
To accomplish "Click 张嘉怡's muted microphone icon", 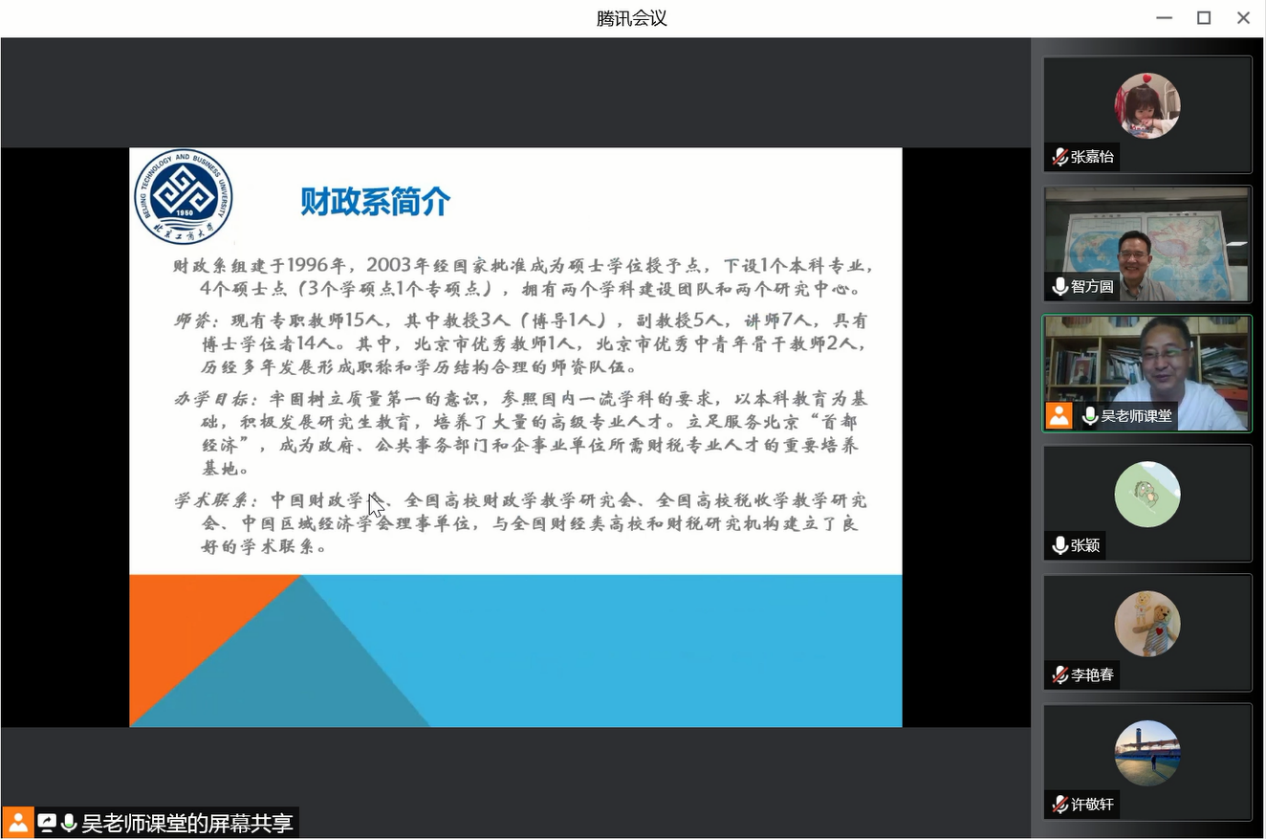I will coord(1059,157).
